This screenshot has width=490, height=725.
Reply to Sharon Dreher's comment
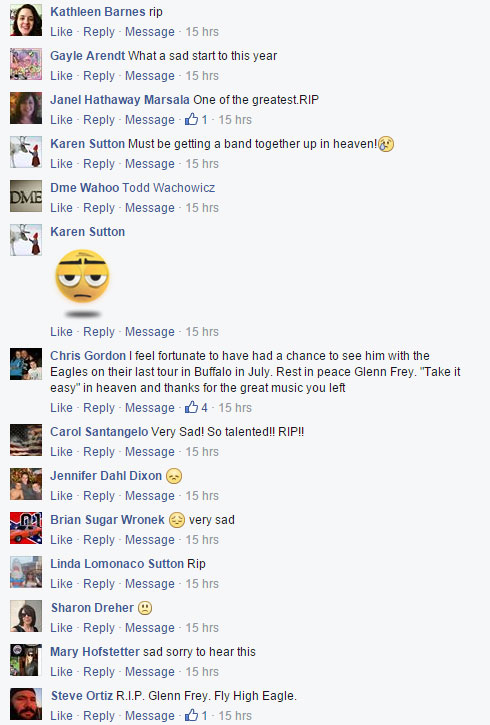tap(99, 628)
